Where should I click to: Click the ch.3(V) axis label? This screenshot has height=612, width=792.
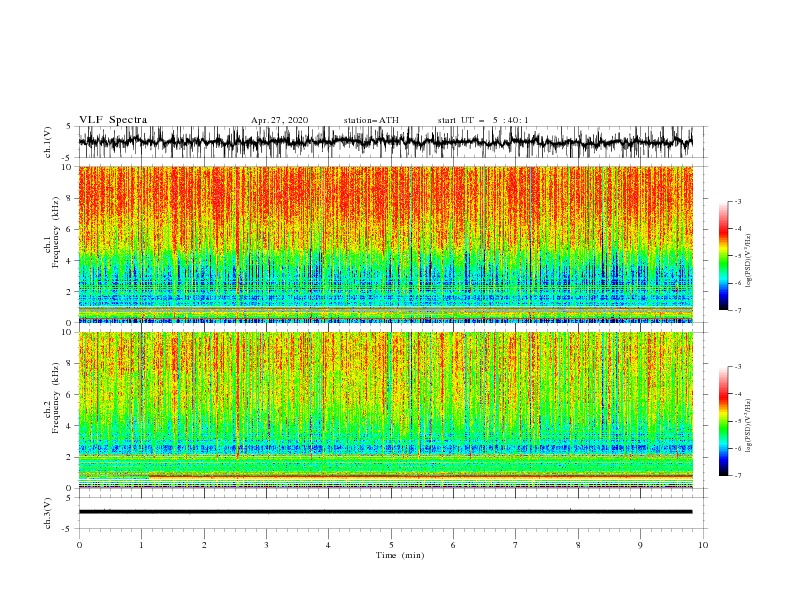48,513
